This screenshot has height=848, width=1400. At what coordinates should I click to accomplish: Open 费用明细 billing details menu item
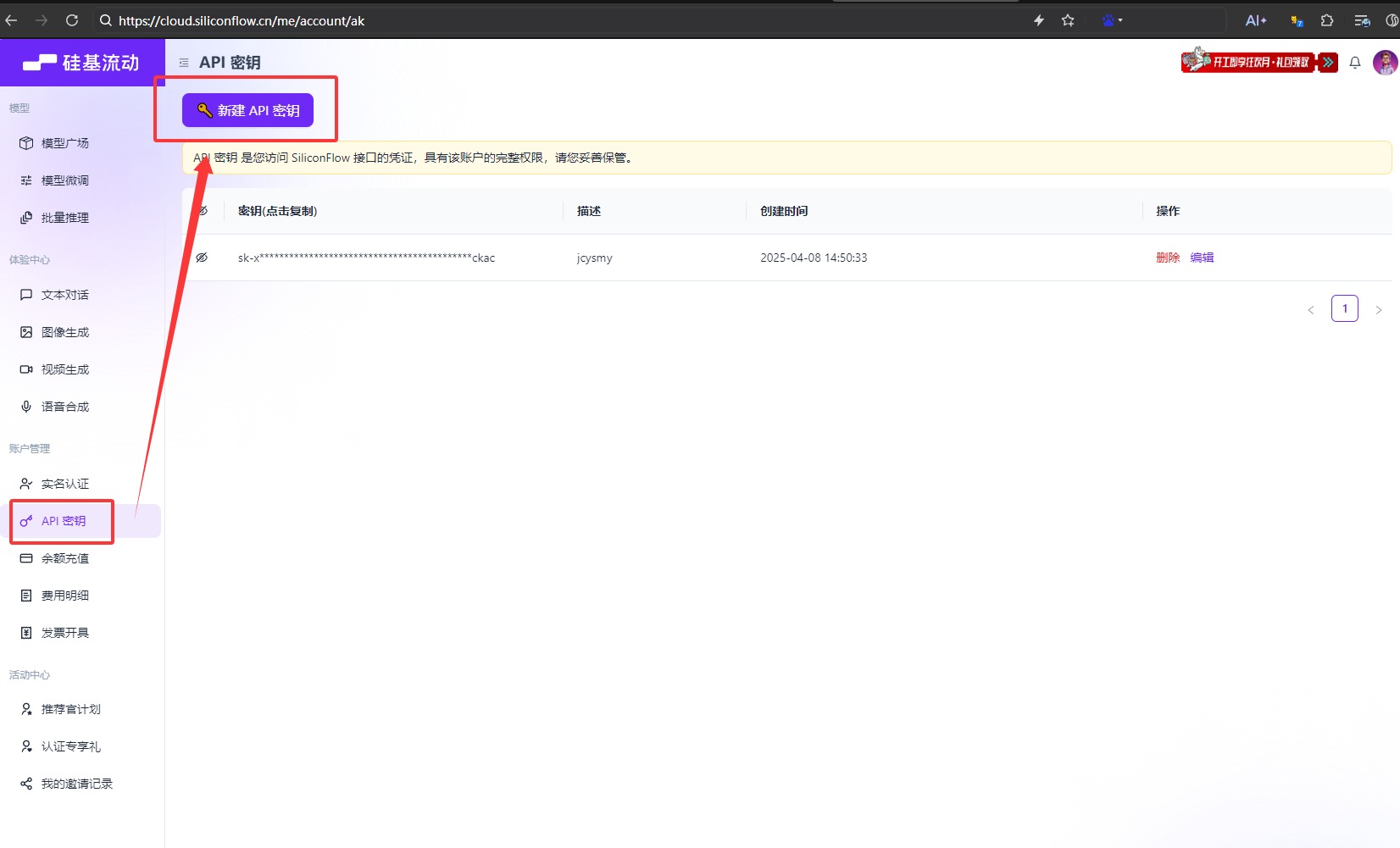coord(64,595)
